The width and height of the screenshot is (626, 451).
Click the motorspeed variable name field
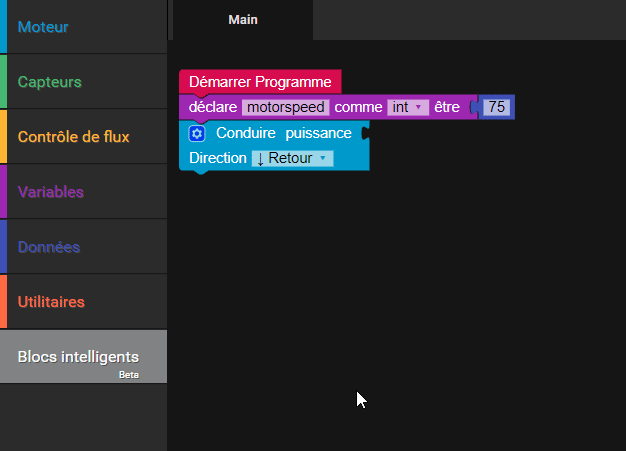click(285, 107)
